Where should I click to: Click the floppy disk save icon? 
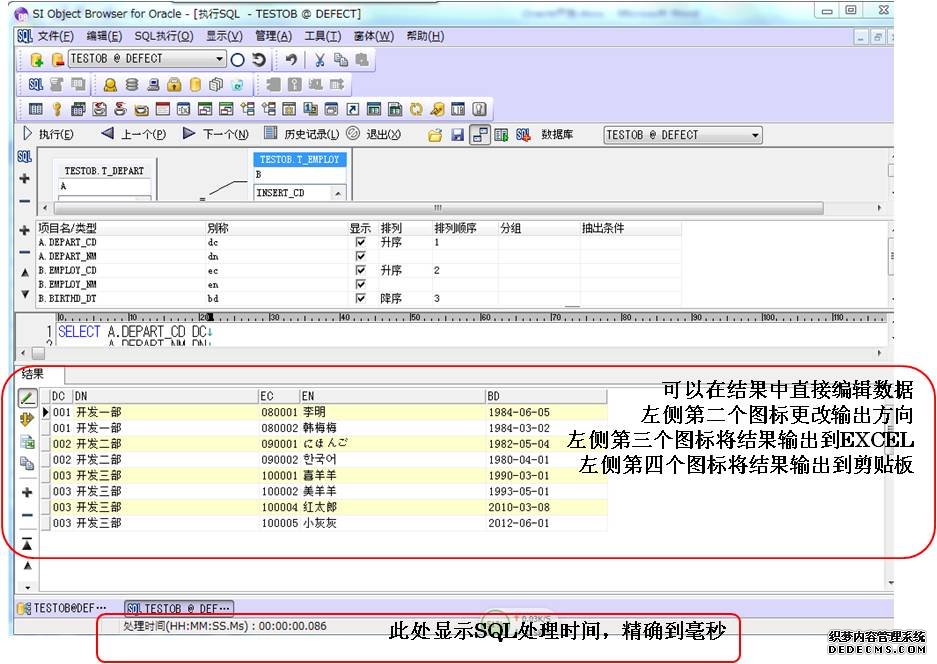(x=457, y=135)
